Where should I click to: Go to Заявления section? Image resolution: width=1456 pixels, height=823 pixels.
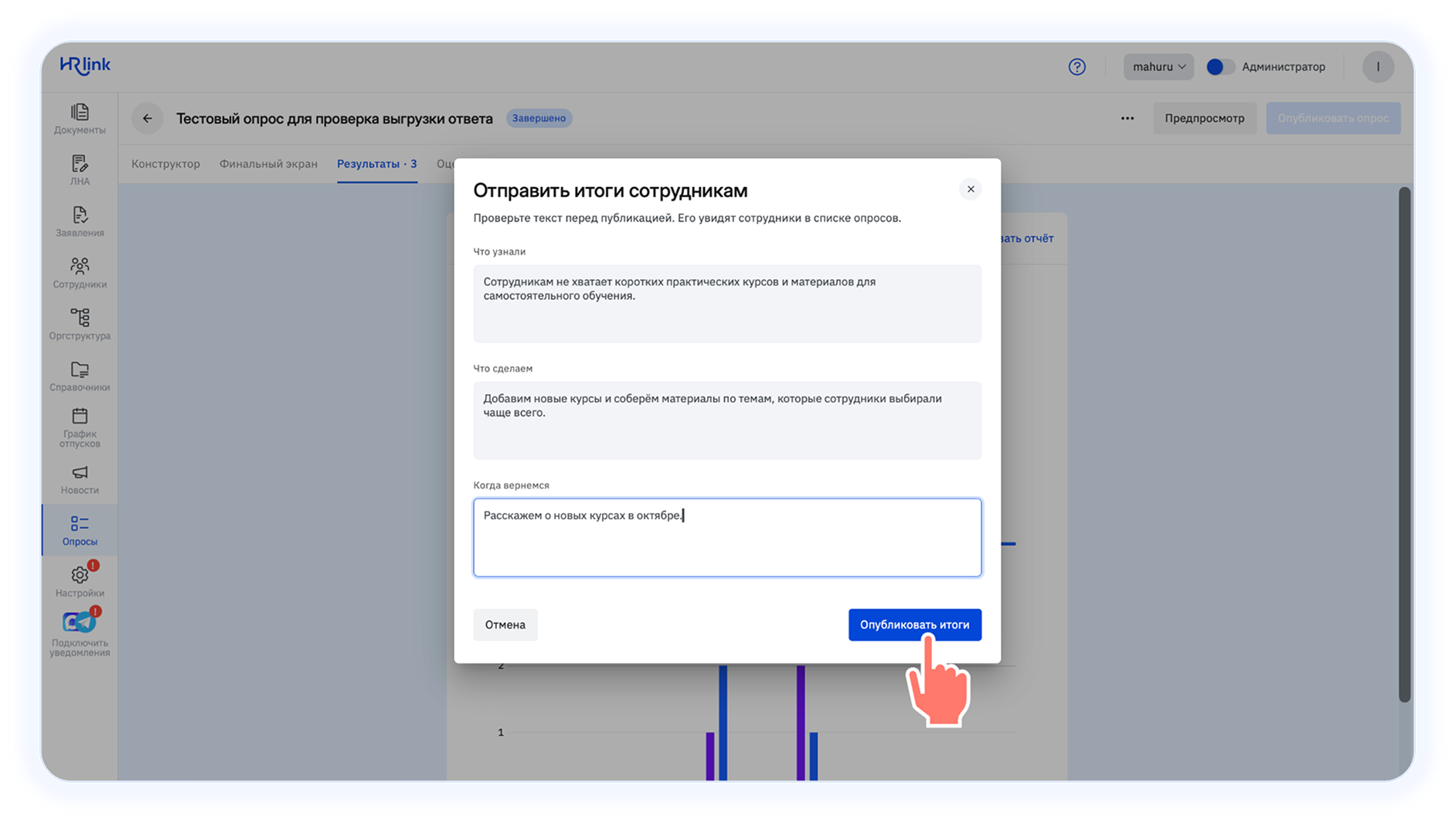click(80, 222)
